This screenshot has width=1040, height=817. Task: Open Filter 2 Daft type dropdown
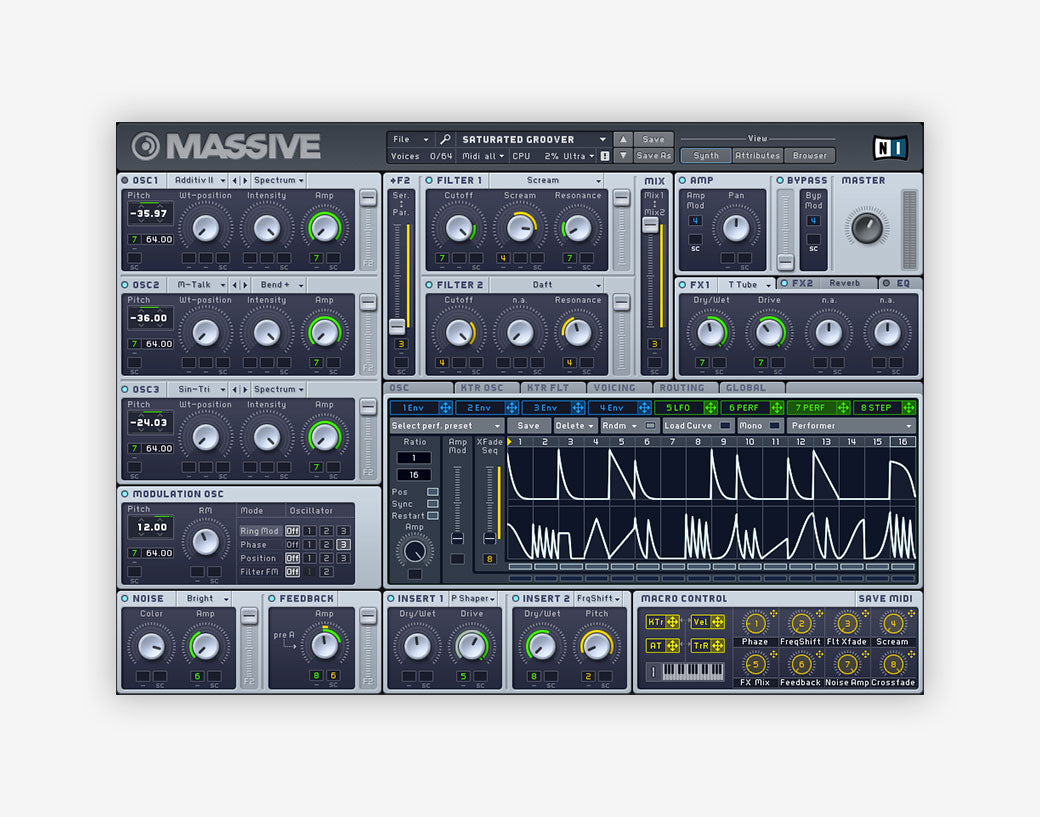pos(547,285)
